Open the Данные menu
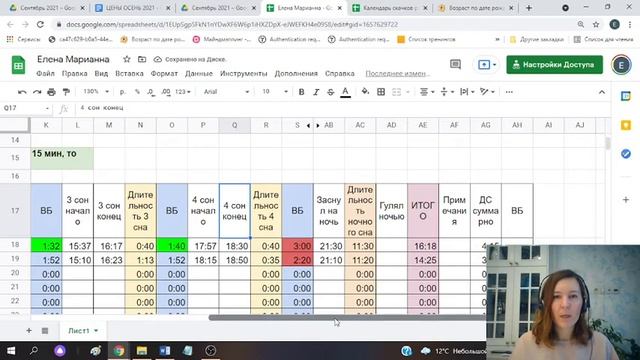Screen dimensions: 640x360 point(199,73)
